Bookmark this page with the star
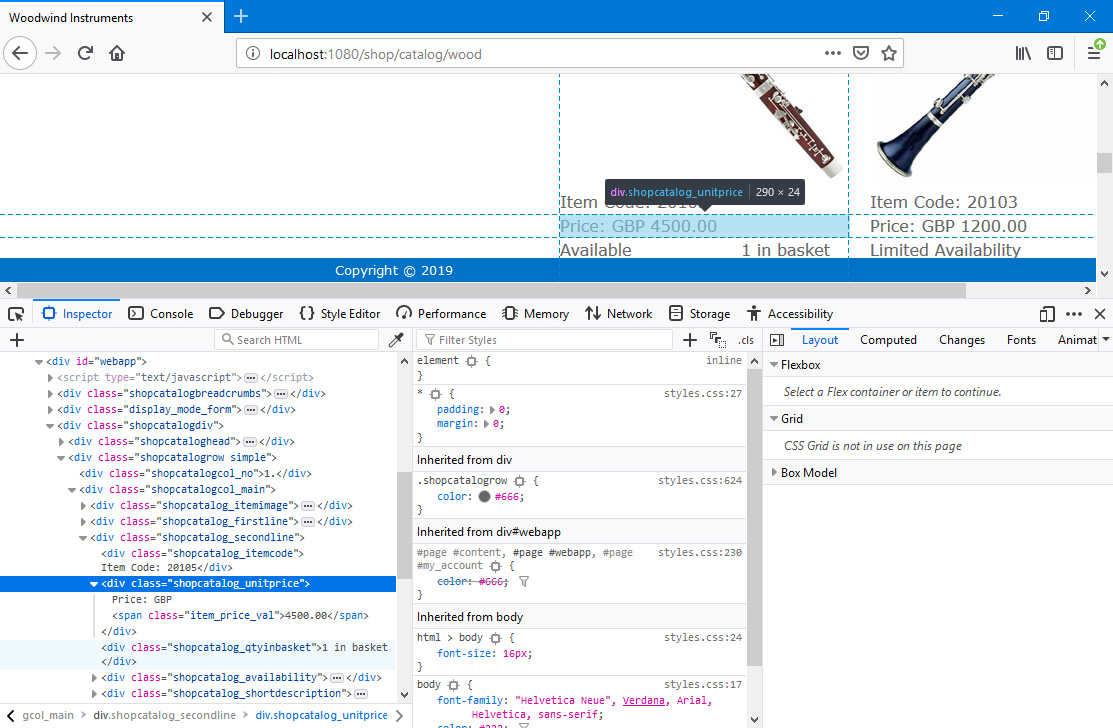The height and width of the screenshot is (728, 1113). click(x=889, y=53)
